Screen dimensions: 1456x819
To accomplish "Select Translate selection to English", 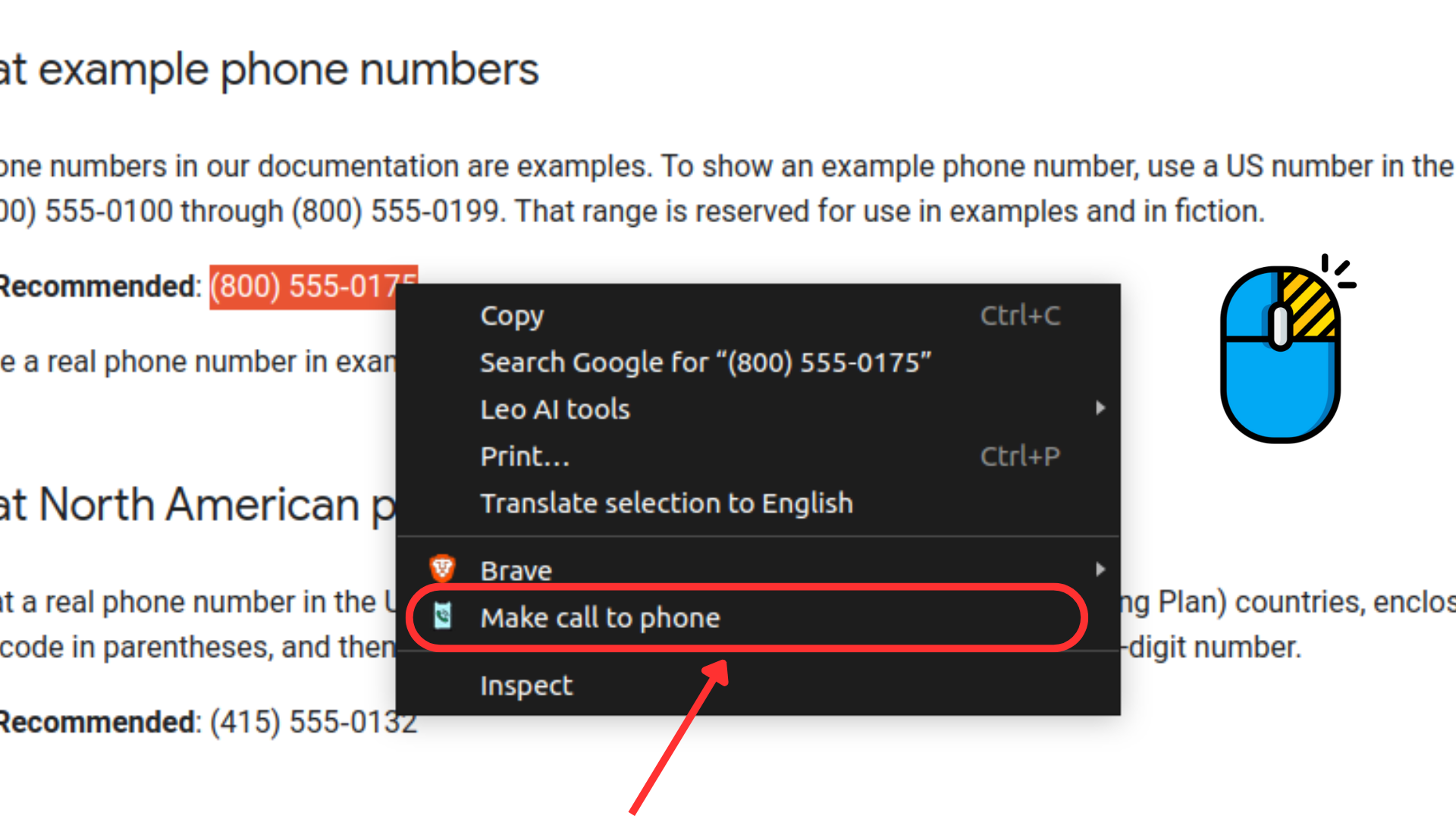I will point(667,504).
